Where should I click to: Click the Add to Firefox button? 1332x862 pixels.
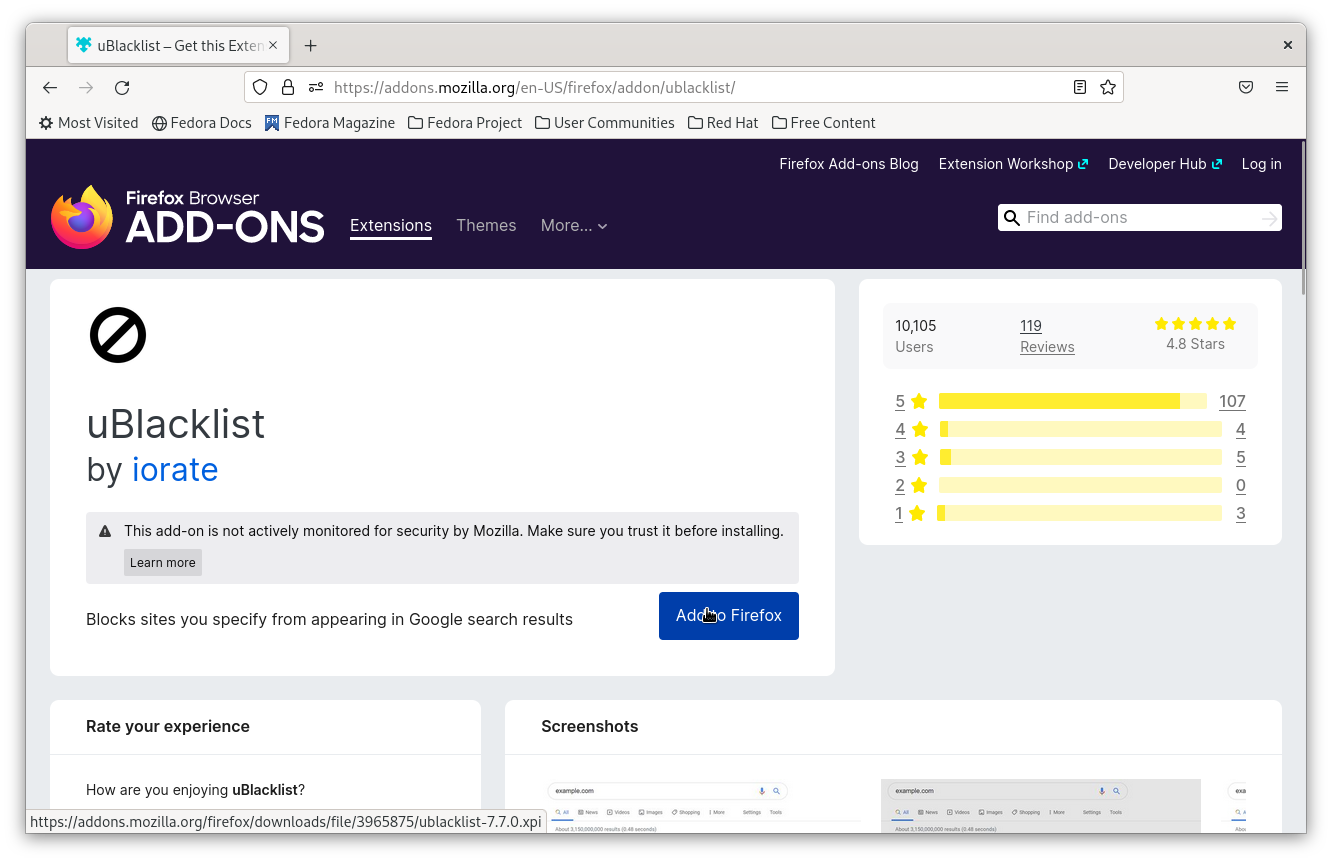(x=729, y=616)
